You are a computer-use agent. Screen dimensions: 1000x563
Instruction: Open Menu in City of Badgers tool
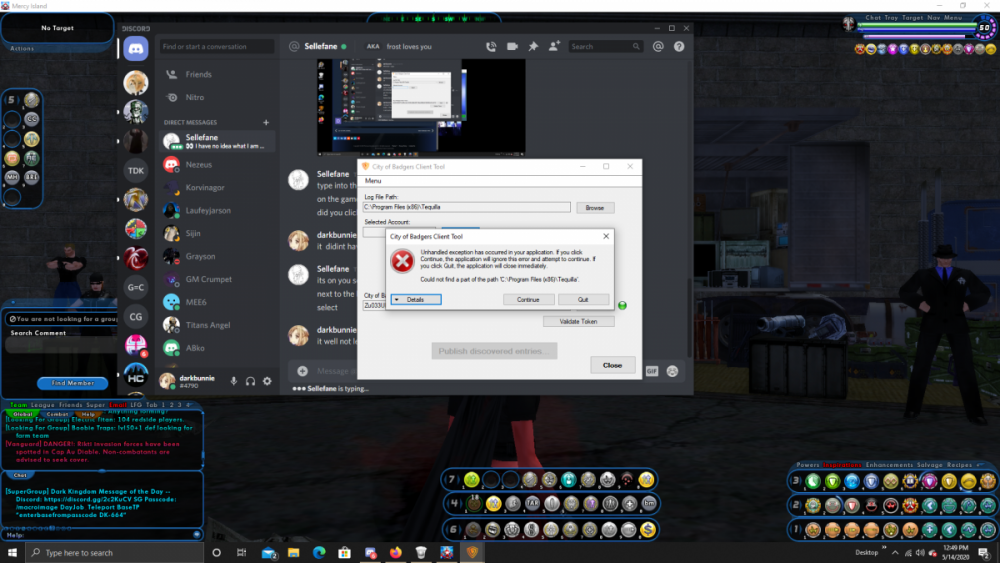(x=373, y=181)
